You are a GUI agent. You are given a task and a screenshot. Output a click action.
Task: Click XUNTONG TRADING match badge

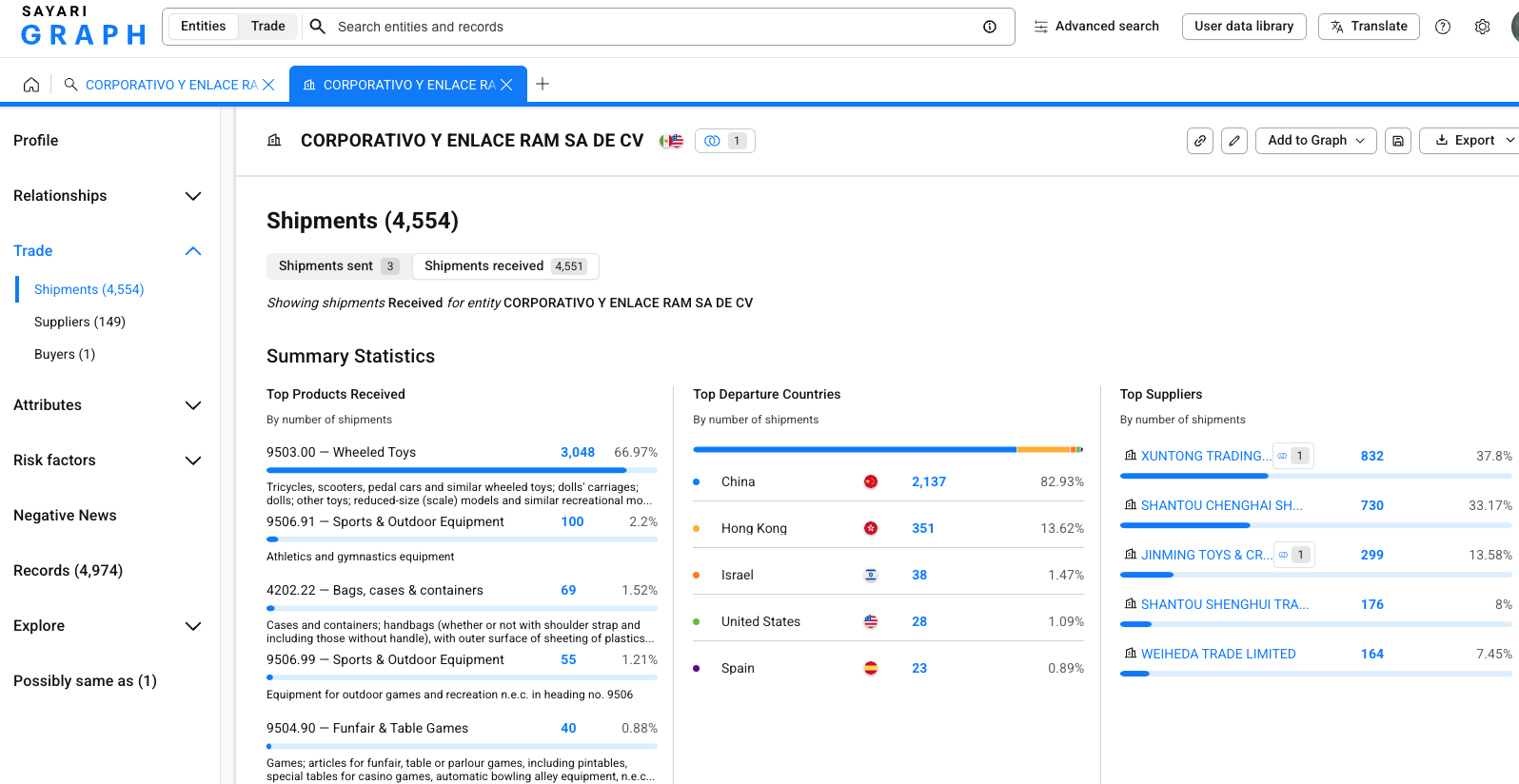pyautogui.click(x=1293, y=456)
